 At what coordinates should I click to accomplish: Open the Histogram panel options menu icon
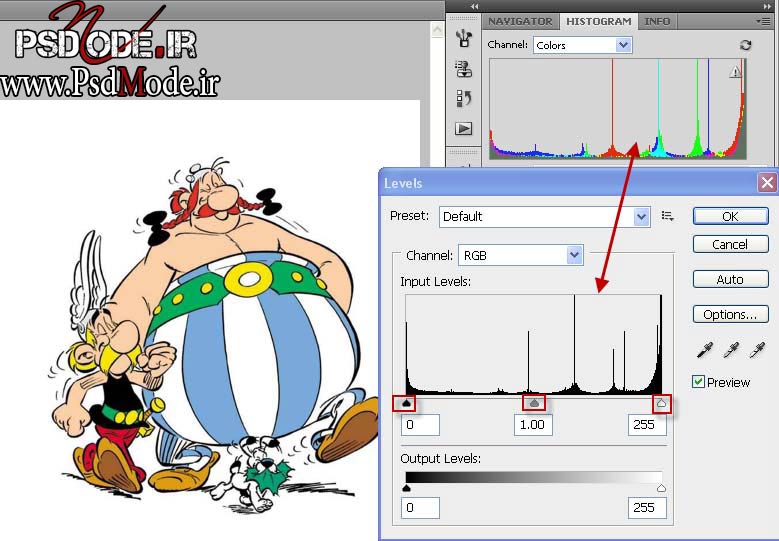[762, 21]
